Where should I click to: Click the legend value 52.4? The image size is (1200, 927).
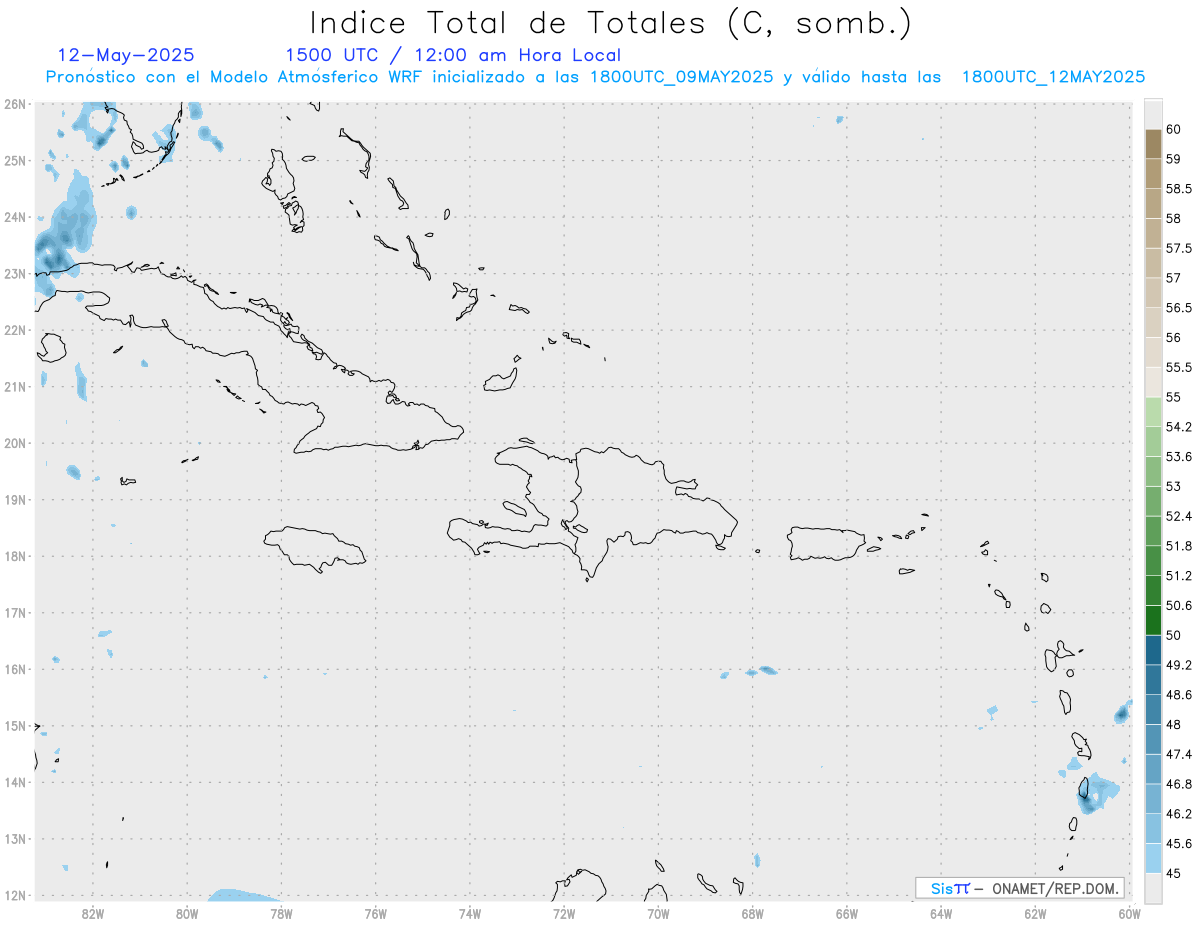click(x=1179, y=516)
